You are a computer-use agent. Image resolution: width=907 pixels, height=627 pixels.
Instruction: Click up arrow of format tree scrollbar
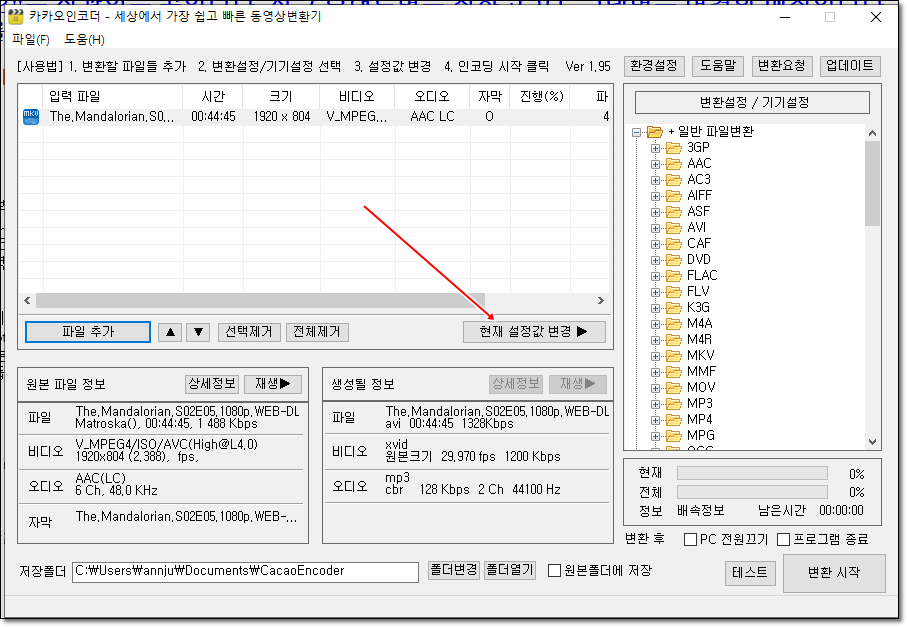coord(872,134)
